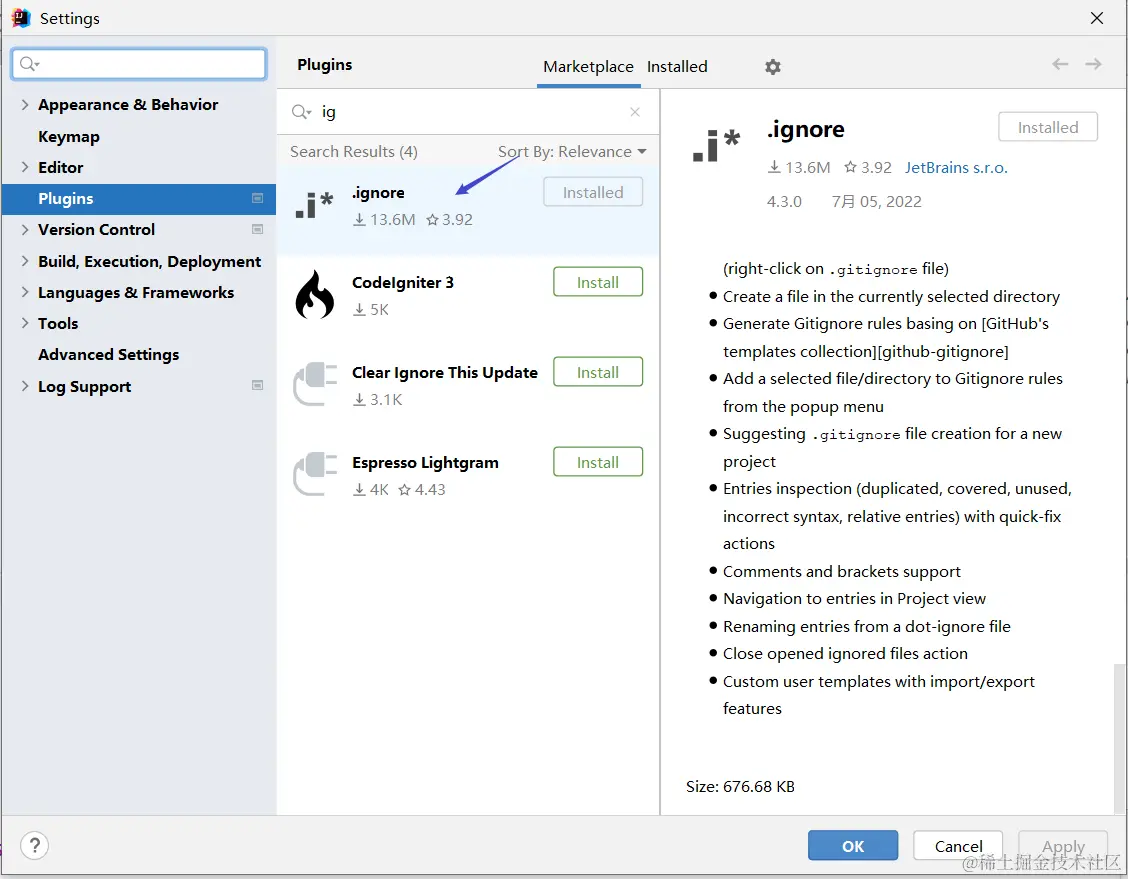
Task: Click Installed button in plugin details pane
Action: click(x=1048, y=127)
